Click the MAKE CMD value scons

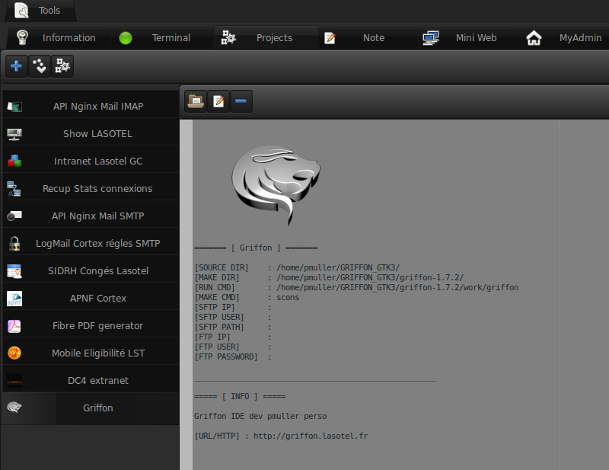pyautogui.click(x=288, y=297)
